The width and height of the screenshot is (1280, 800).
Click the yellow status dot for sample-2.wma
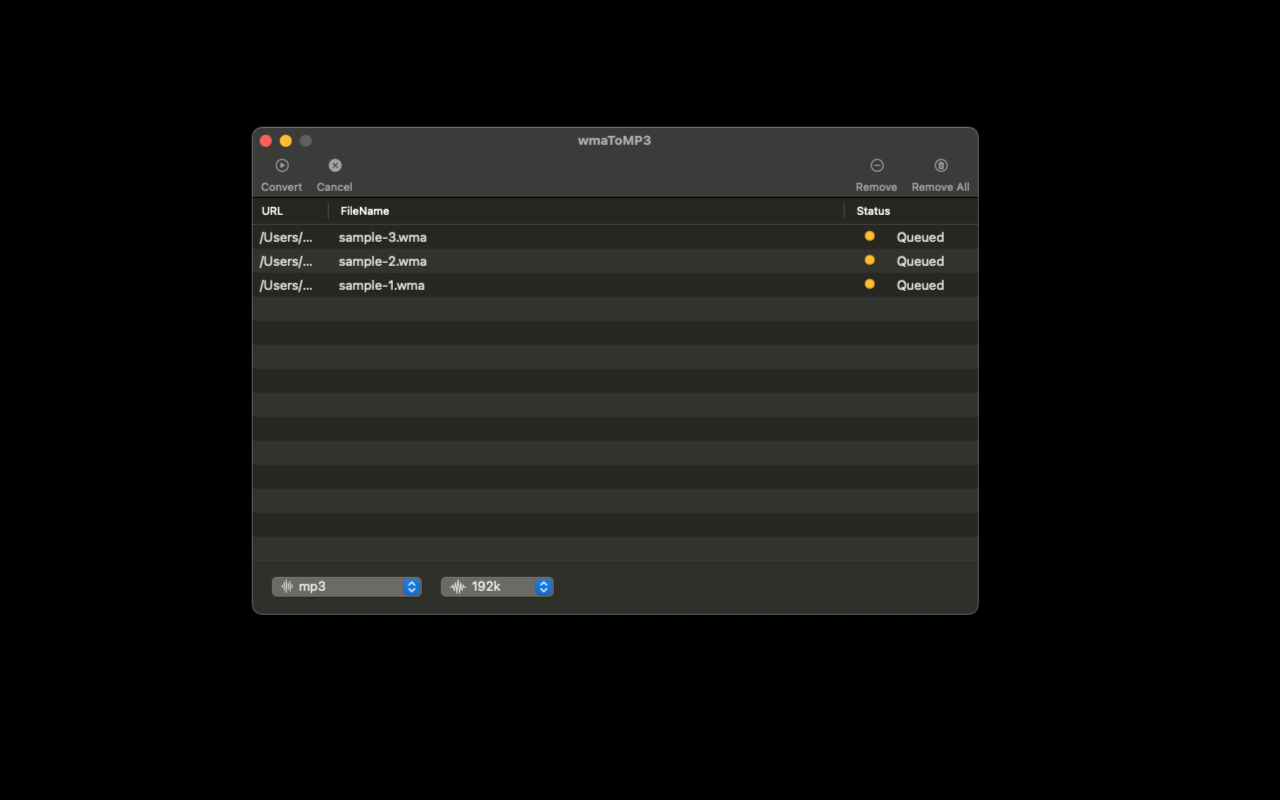(x=869, y=260)
